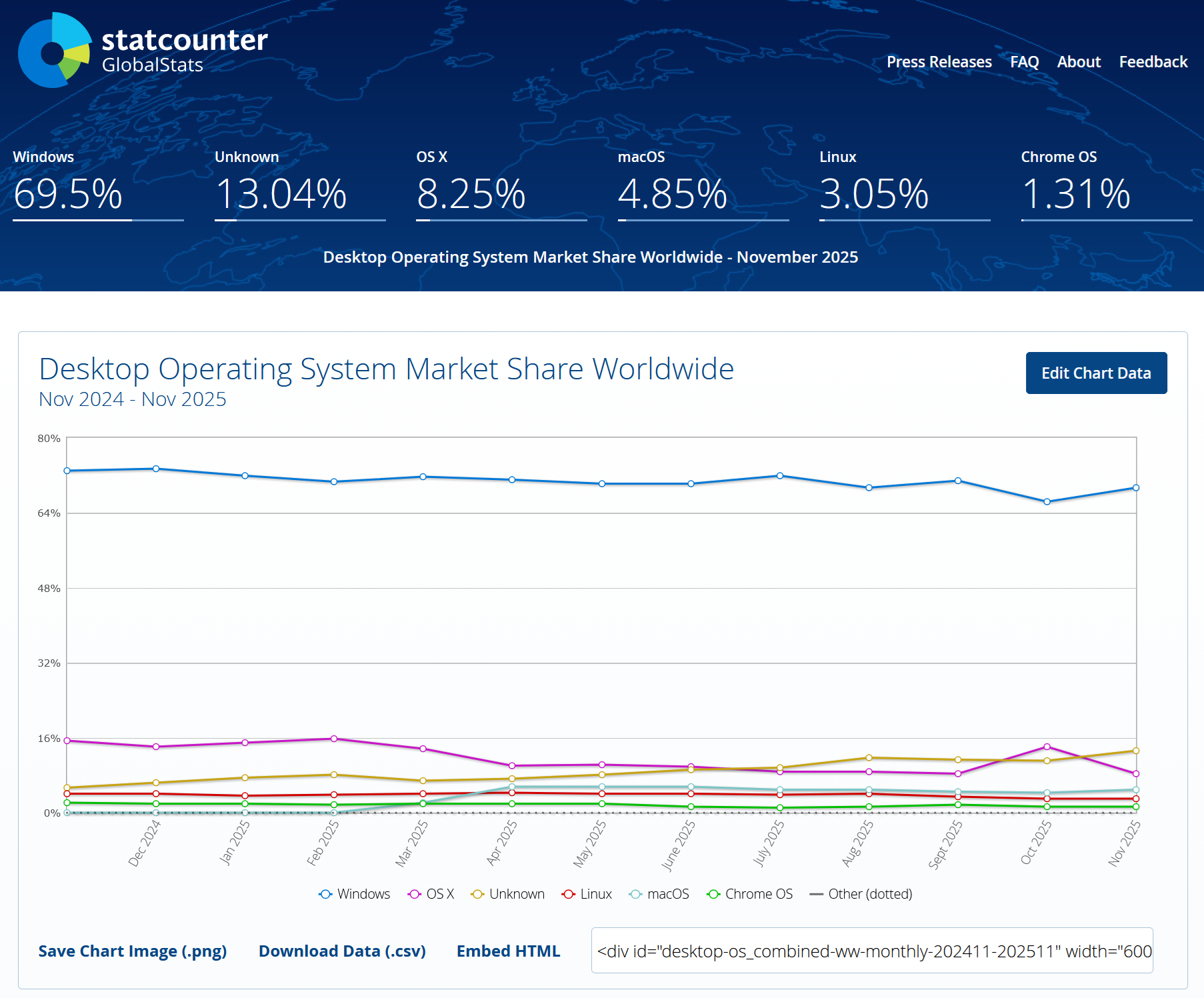
Task: Click the 80% y-axis label
Action: 49,438
